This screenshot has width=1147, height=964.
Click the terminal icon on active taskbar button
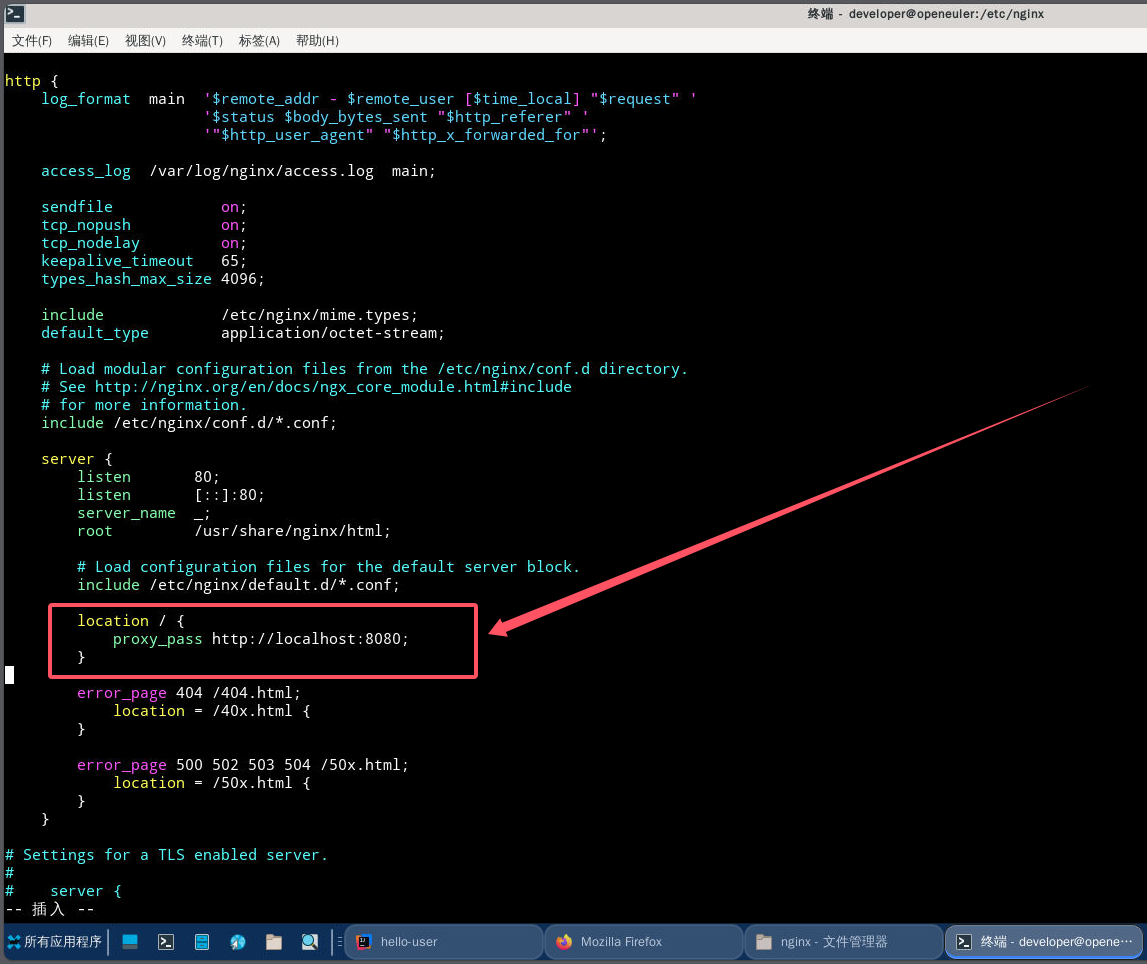coord(964,942)
